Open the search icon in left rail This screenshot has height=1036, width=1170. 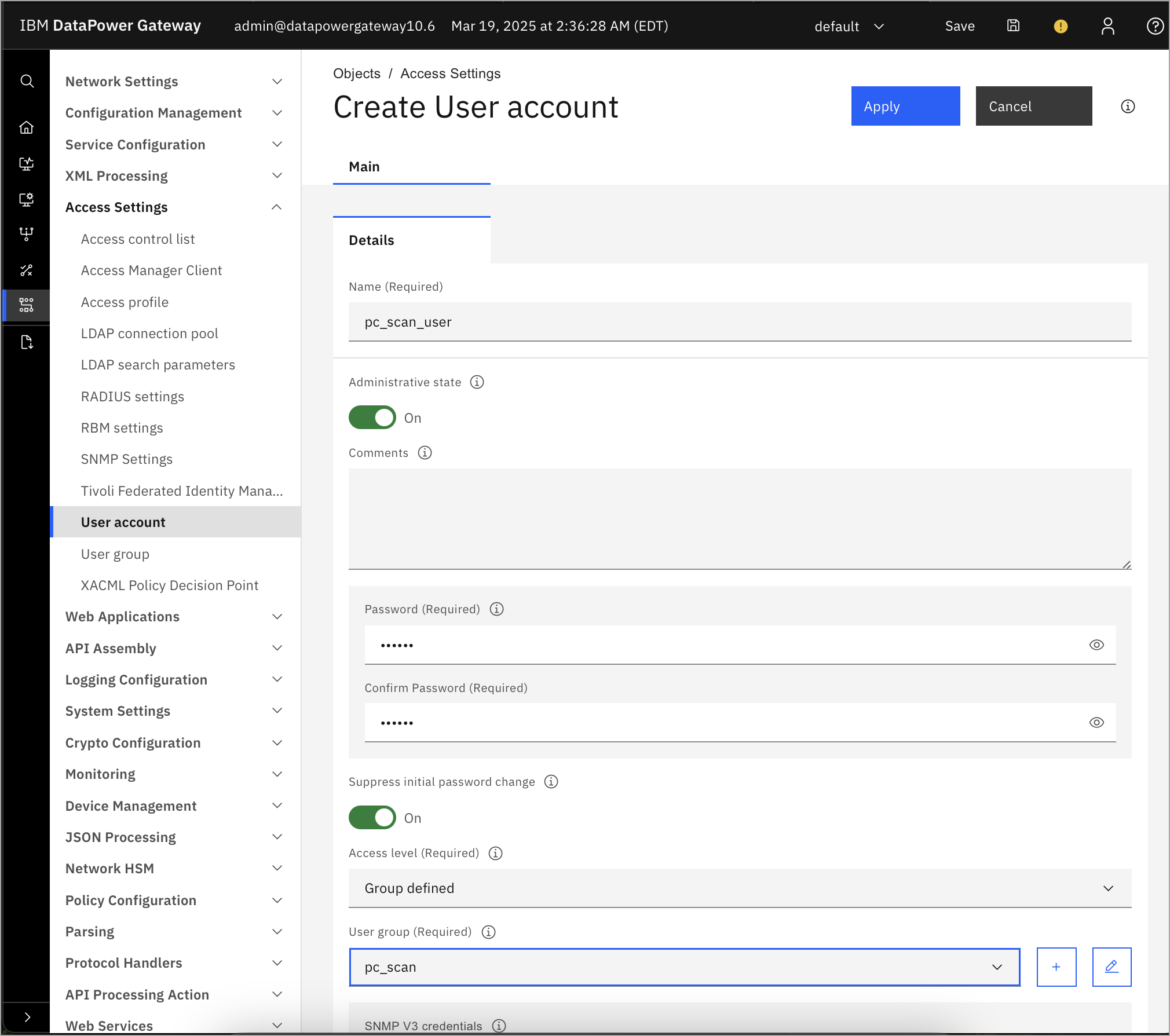coord(27,81)
